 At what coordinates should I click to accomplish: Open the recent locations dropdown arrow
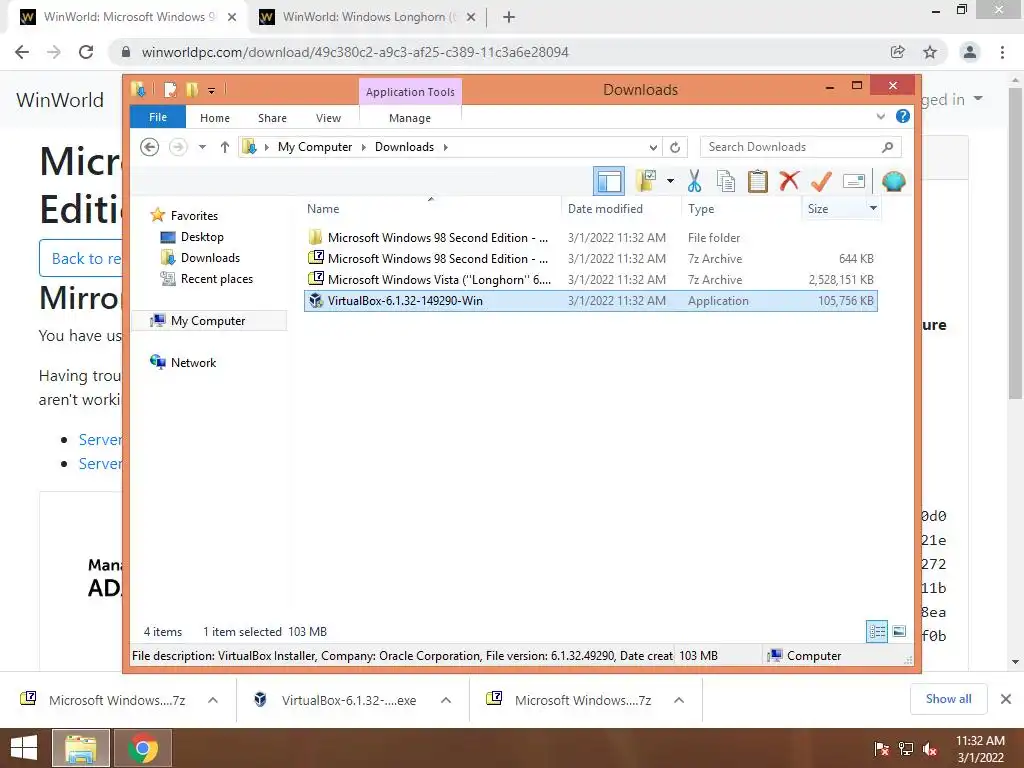click(202, 147)
